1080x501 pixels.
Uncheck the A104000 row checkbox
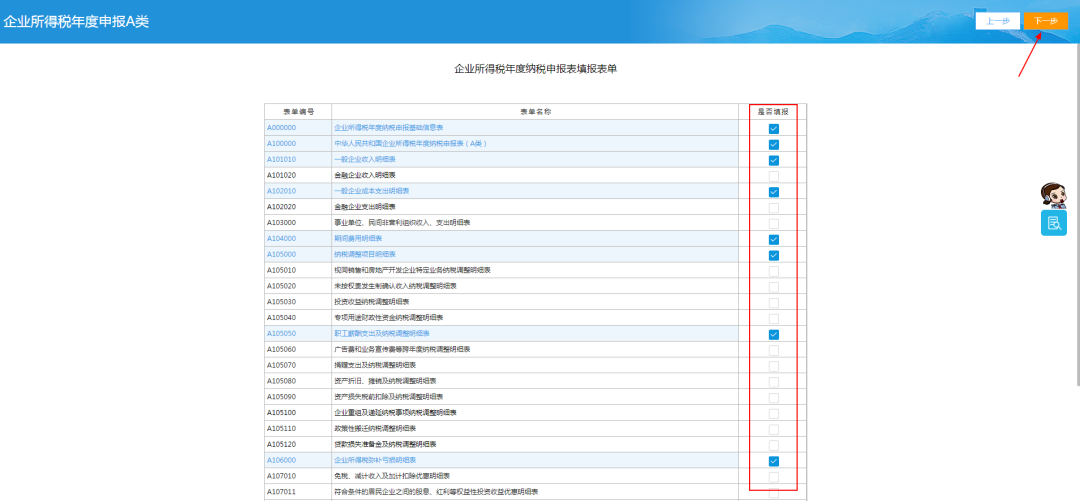click(x=773, y=239)
